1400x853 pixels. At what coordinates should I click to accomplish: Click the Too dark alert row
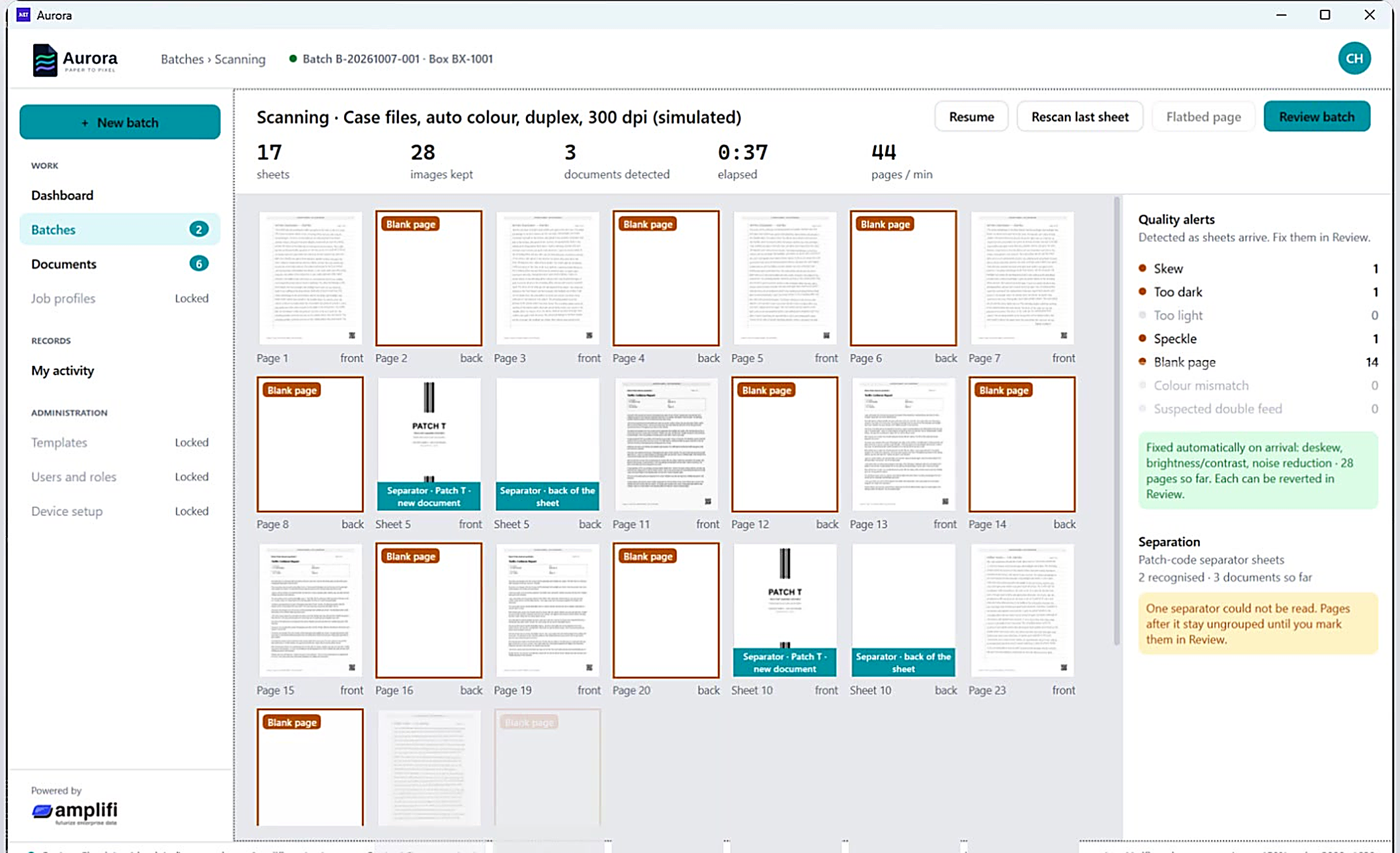pyautogui.click(x=1258, y=292)
